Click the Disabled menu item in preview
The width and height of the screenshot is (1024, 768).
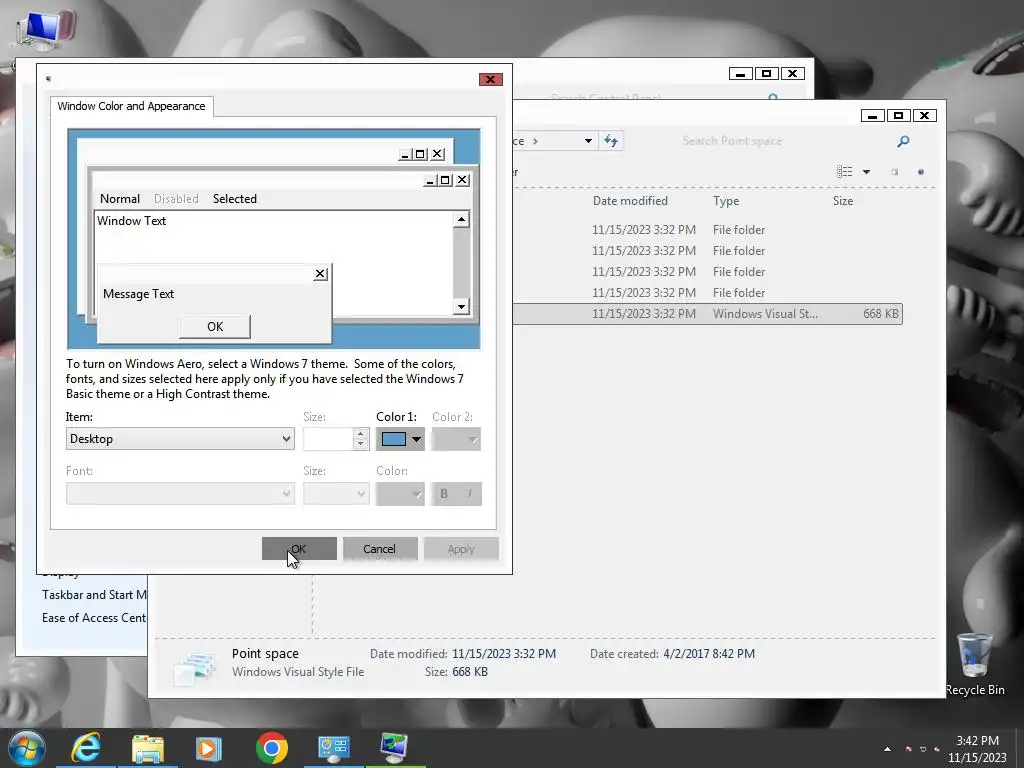coord(176,199)
